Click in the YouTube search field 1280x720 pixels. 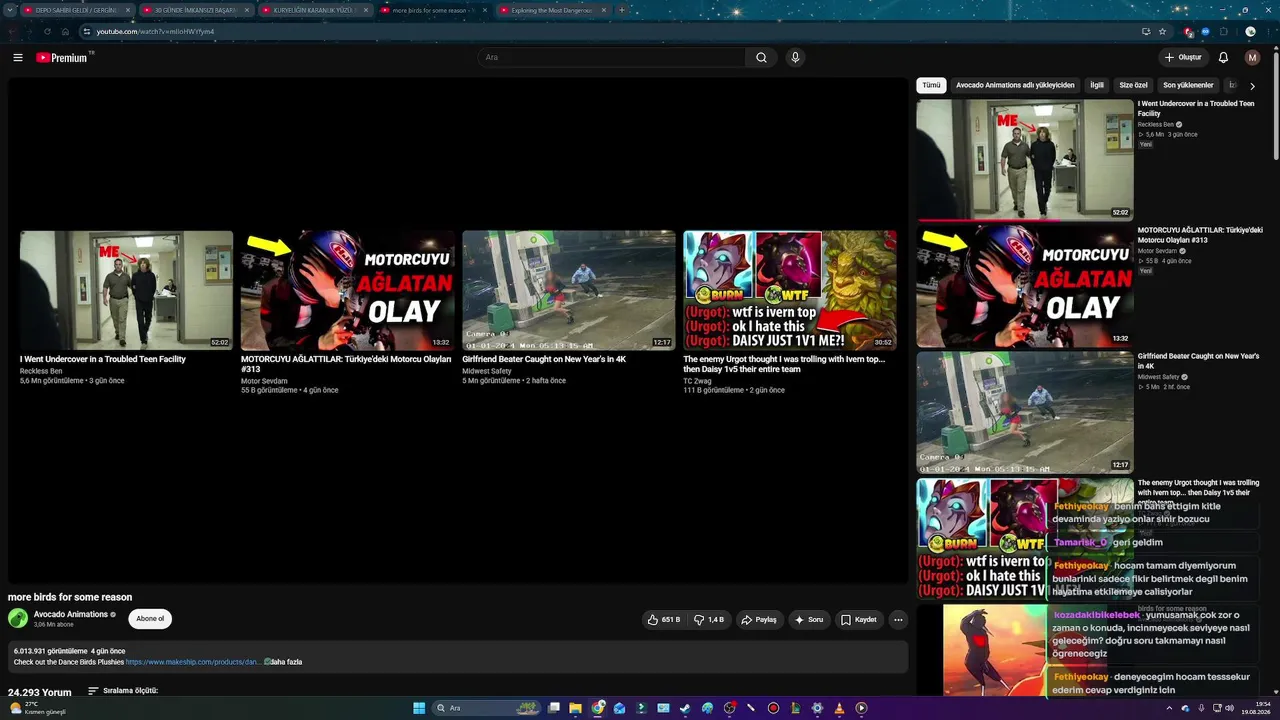tap(611, 58)
